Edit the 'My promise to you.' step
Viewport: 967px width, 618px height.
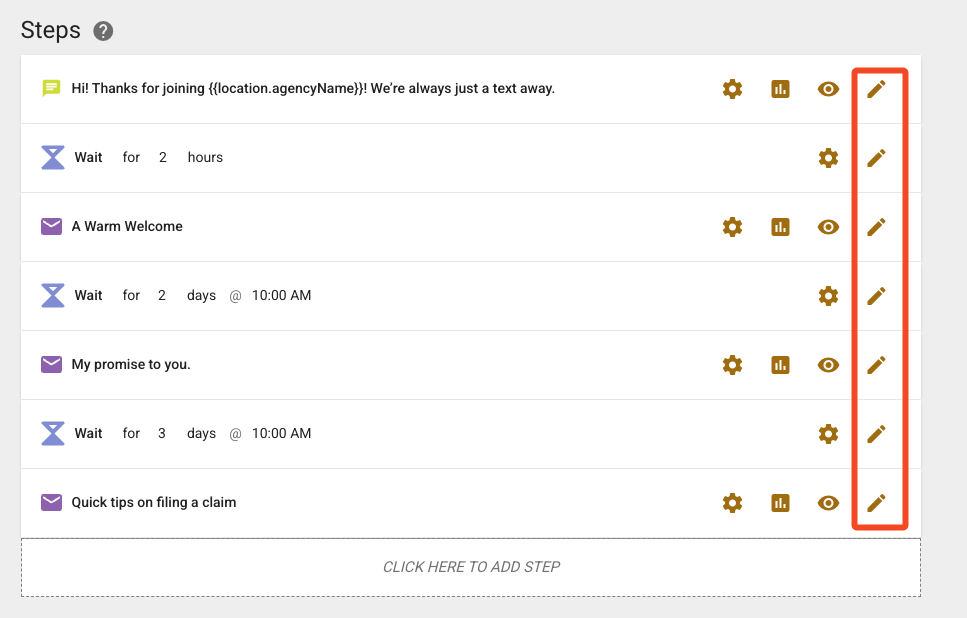pyautogui.click(x=876, y=365)
